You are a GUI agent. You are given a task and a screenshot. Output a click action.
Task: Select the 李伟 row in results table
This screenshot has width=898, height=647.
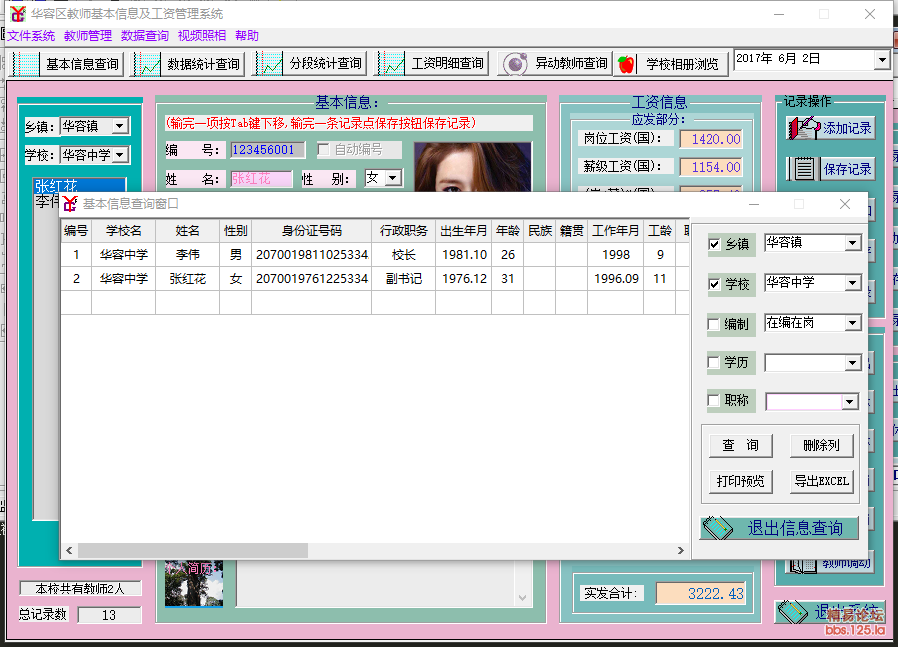(x=188, y=255)
